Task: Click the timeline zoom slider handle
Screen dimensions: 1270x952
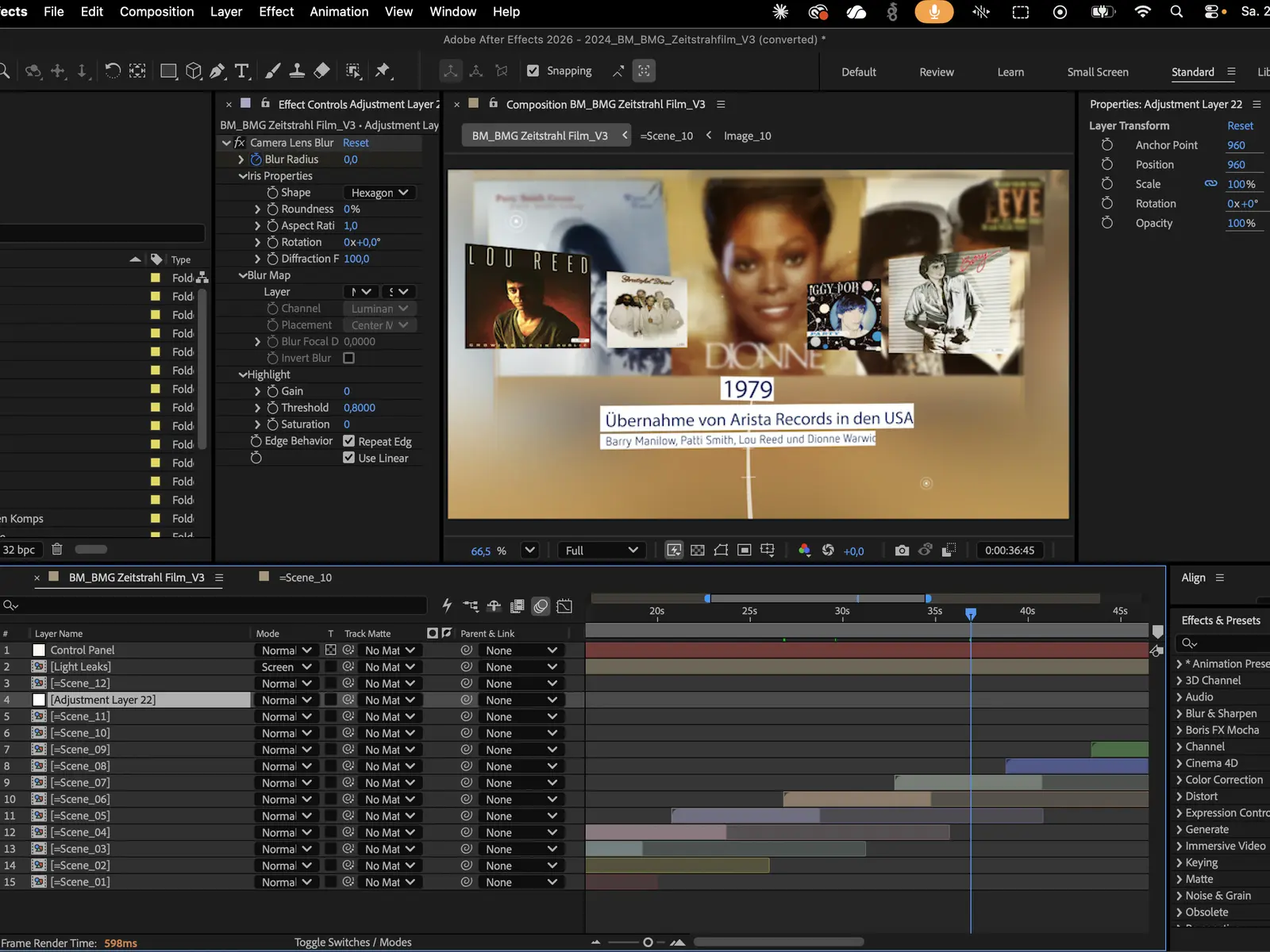Action: pos(648,942)
